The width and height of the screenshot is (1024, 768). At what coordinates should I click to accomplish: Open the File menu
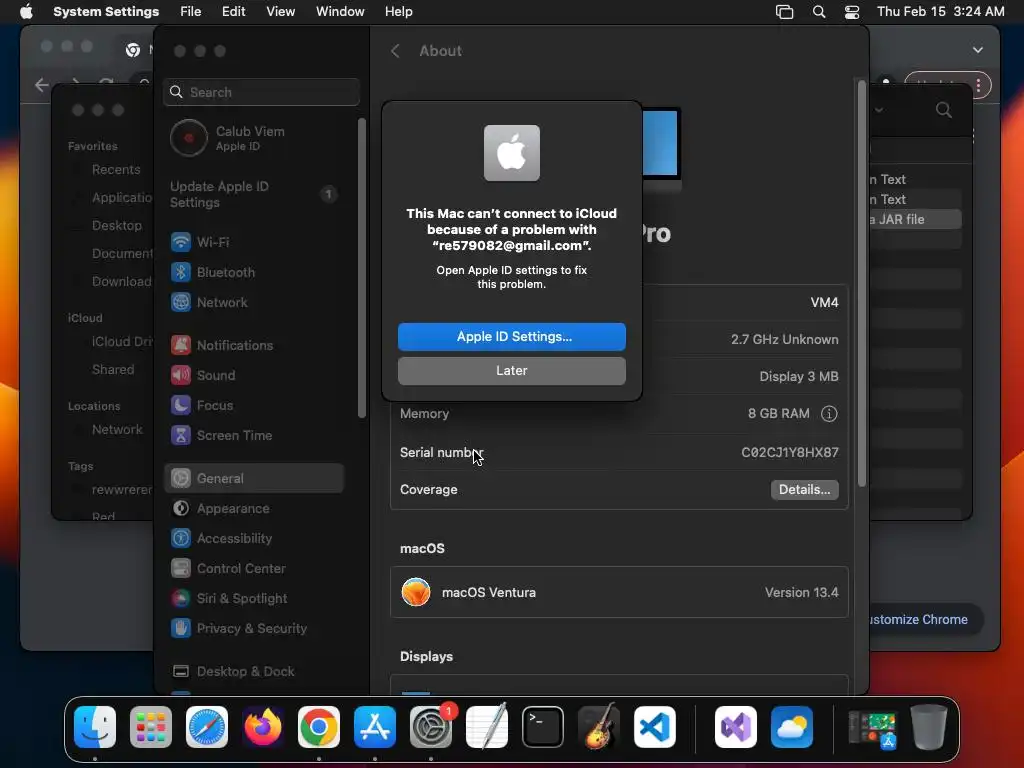(x=190, y=12)
